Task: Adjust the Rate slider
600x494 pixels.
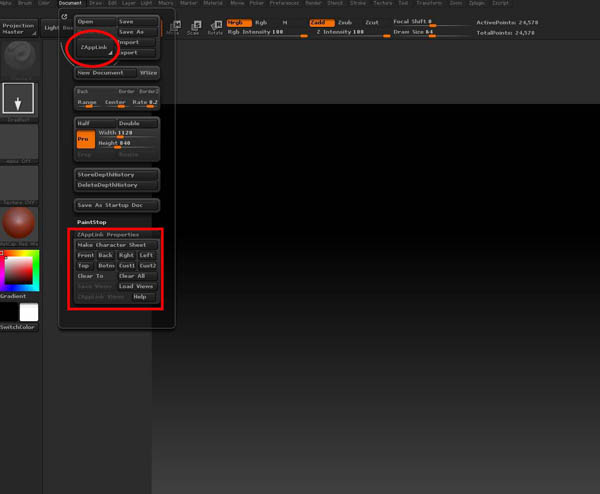Action: coord(145,103)
